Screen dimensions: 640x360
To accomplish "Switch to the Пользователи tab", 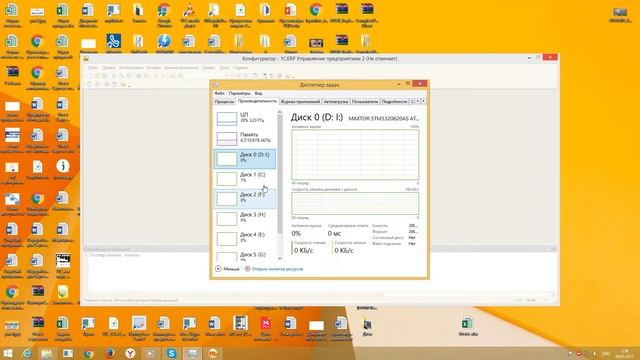I will 365,102.
